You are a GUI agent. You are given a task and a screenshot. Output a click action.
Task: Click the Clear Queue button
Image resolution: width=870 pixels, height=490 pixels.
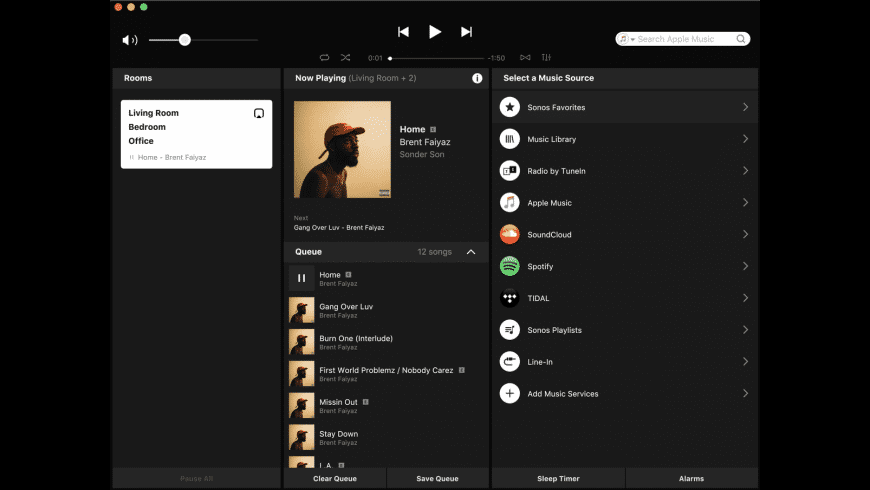click(335, 479)
